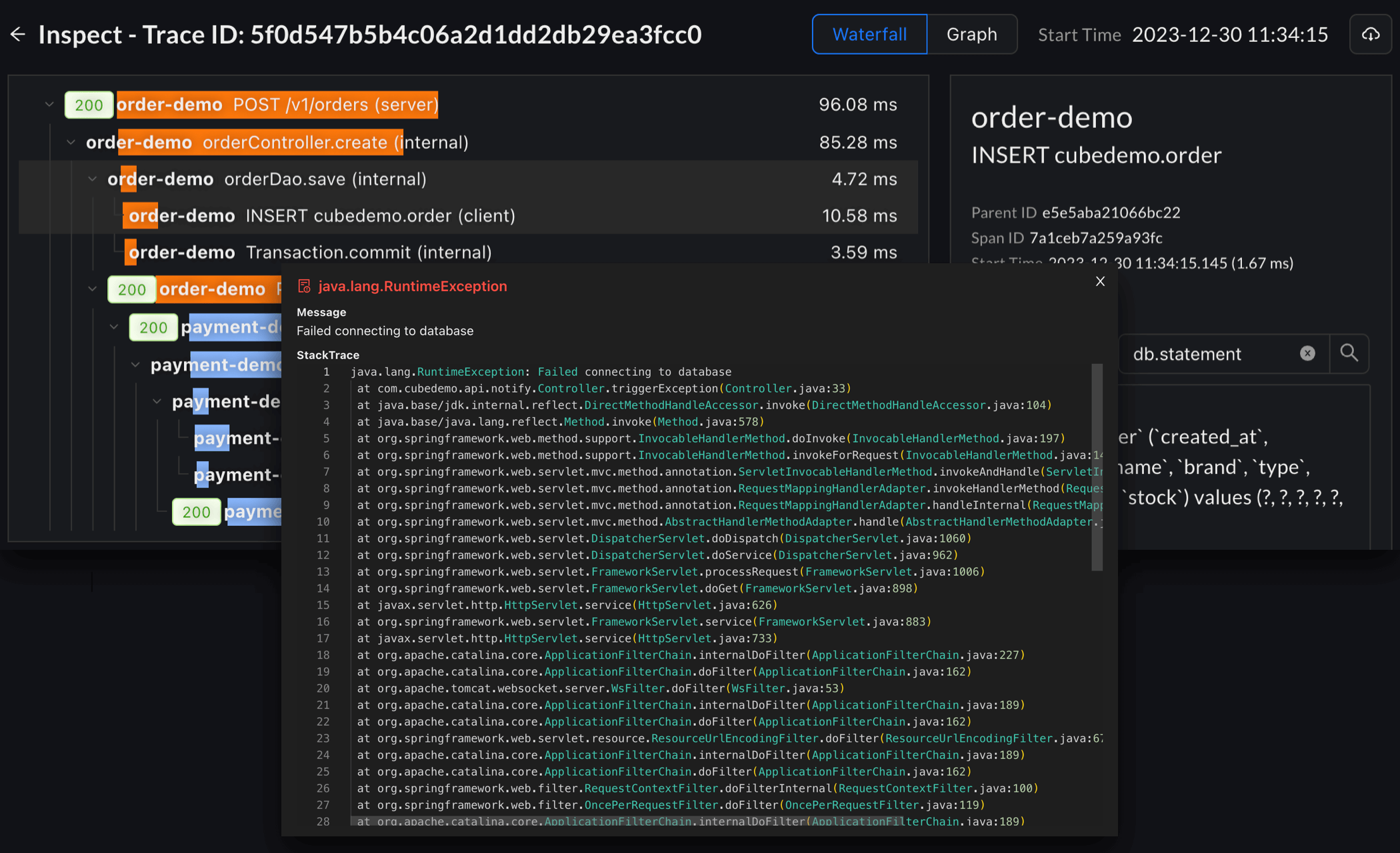
Task: Click the 10.58 ms duration value
Action: pyautogui.click(x=859, y=215)
